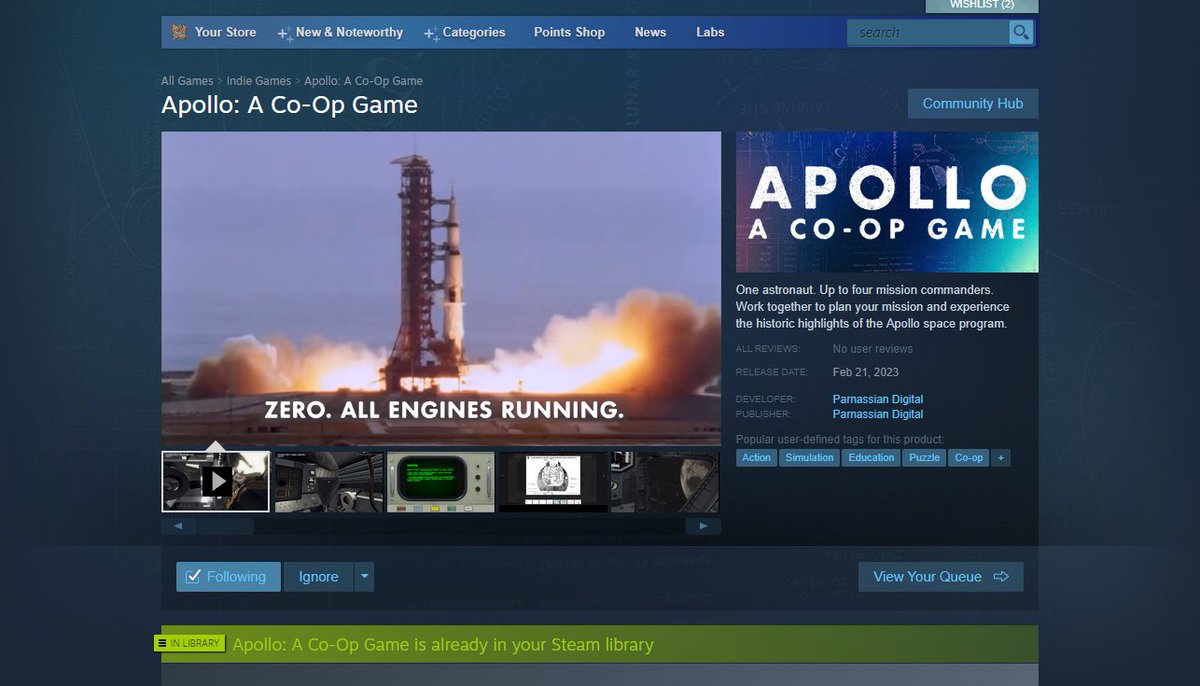
Task: Select the Simulation tag
Action: tap(809, 457)
